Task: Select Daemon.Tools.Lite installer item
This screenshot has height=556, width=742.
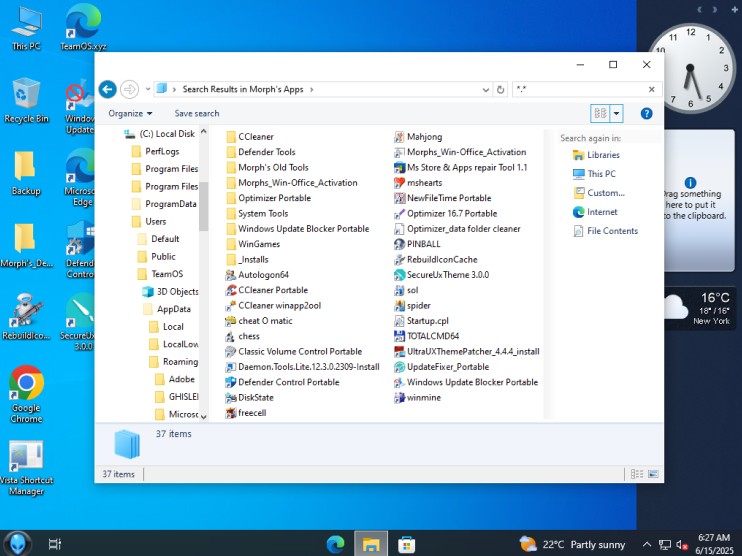Action: [302, 367]
